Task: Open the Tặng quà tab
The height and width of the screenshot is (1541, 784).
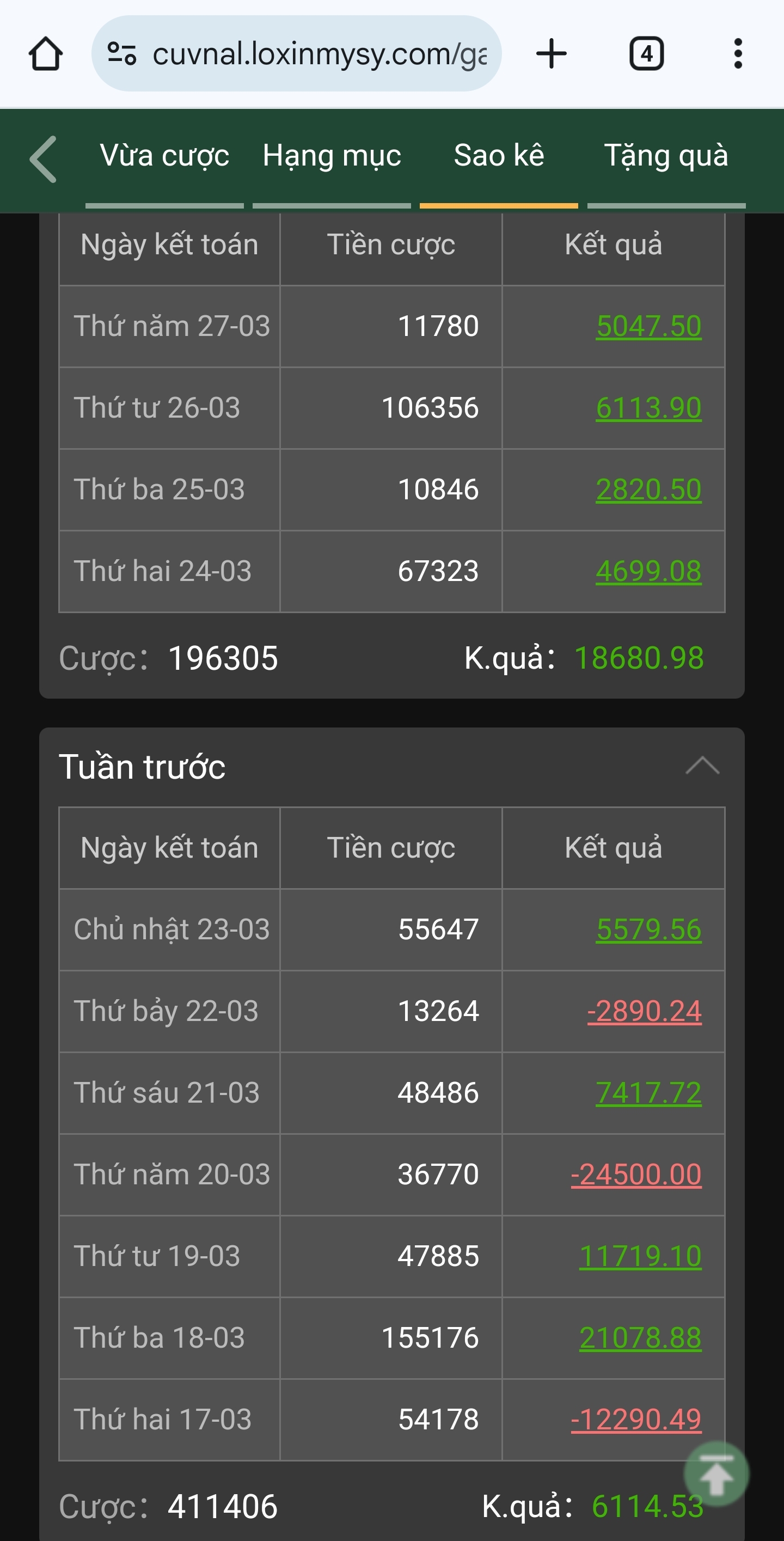Action: pyautogui.click(x=666, y=156)
